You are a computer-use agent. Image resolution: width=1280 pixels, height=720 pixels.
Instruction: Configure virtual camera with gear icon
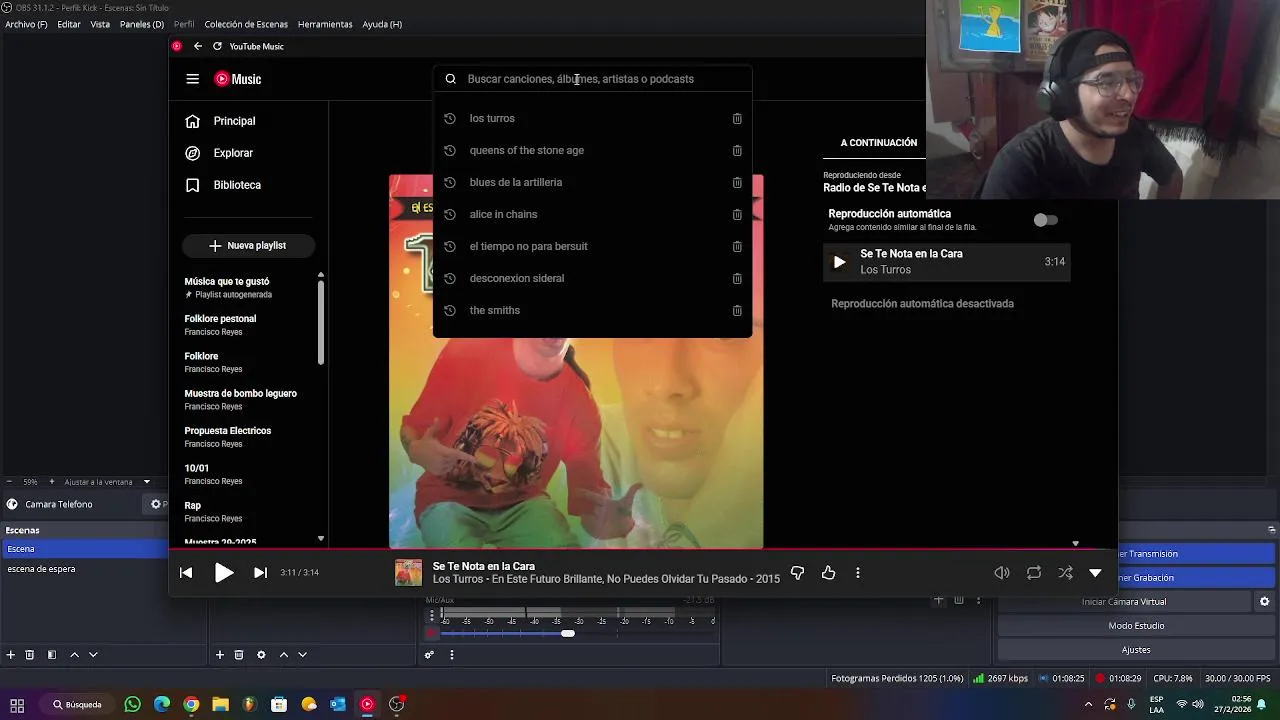click(x=1264, y=601)
